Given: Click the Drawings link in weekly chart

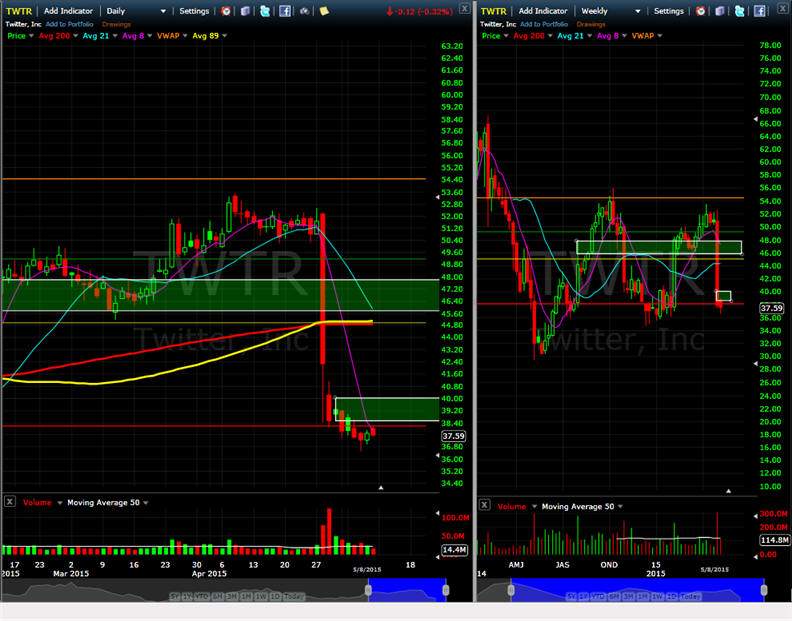Looking at the screenshot, I should point(591,24).
